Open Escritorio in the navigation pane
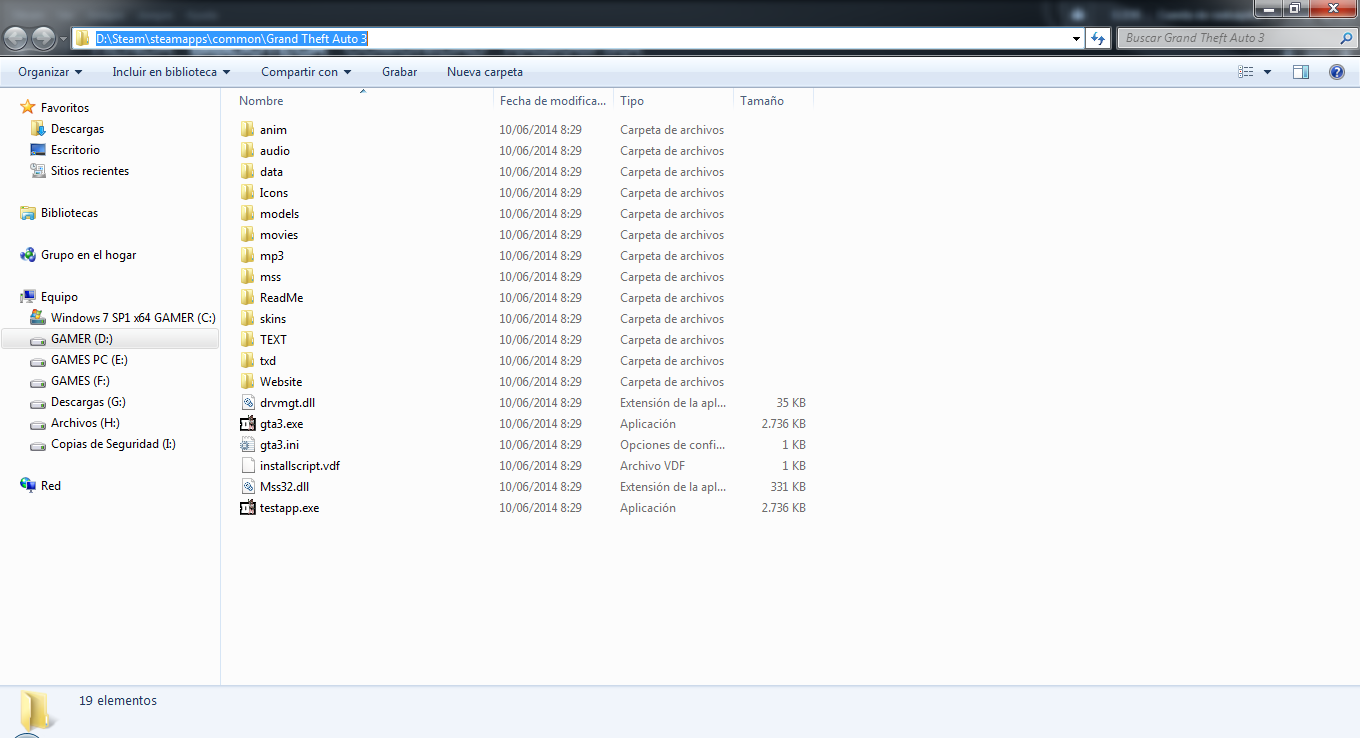Viewport: 1360px width, 738px height. tap(75, 150)
